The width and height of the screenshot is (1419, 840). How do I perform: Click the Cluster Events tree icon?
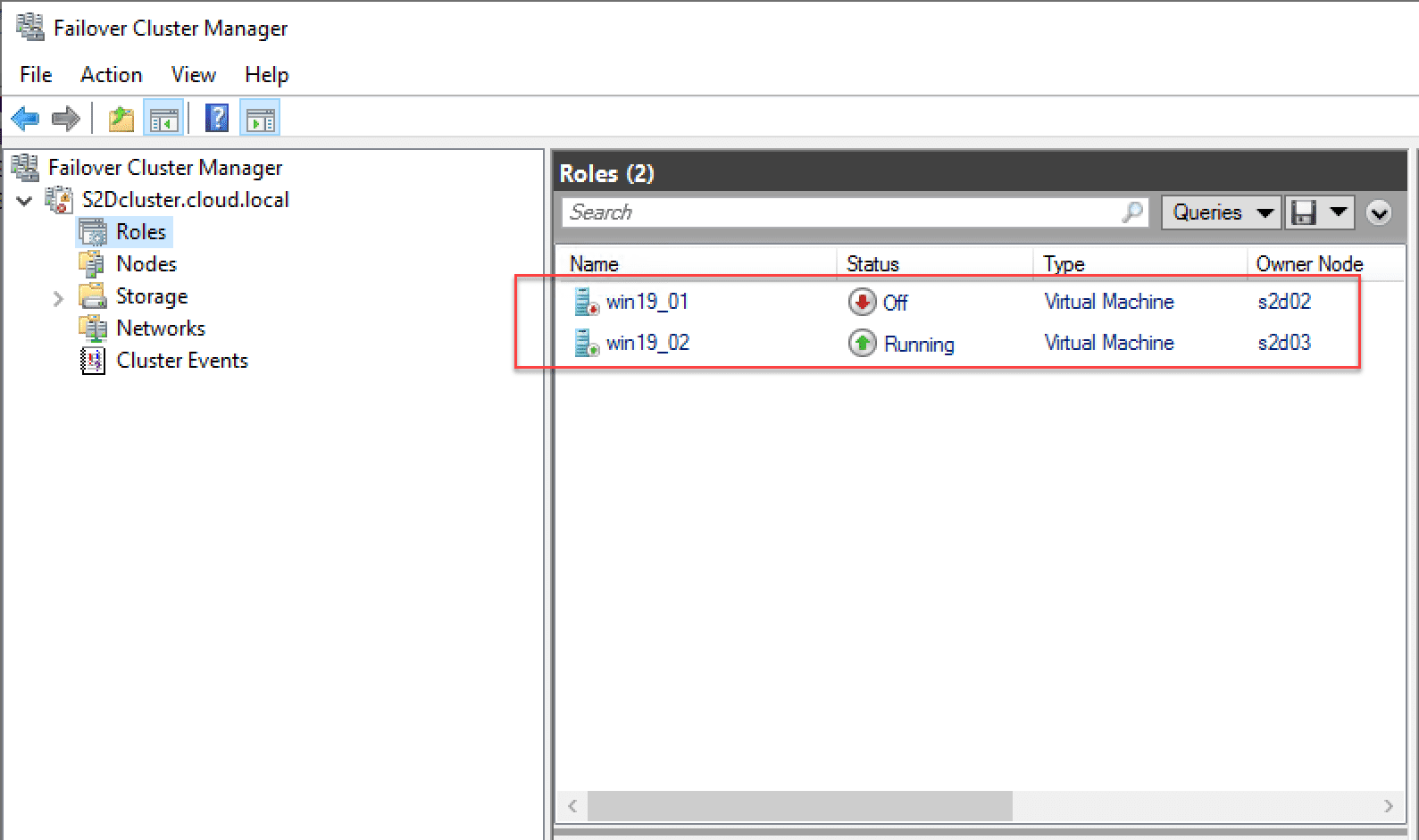coord(93,361)
